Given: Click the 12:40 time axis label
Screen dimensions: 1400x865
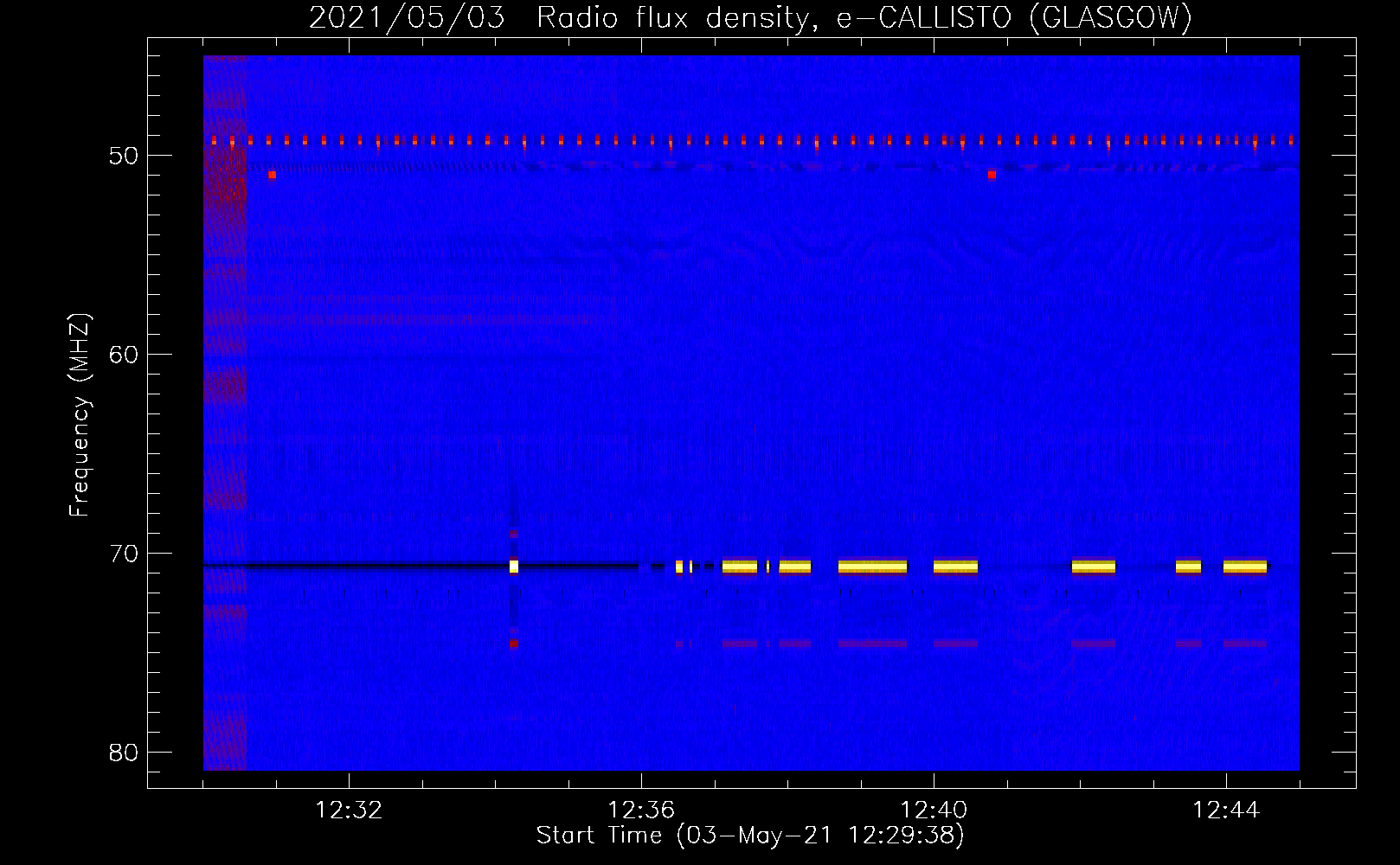Looking at the screenshot, I should click(x=934, y=811).
